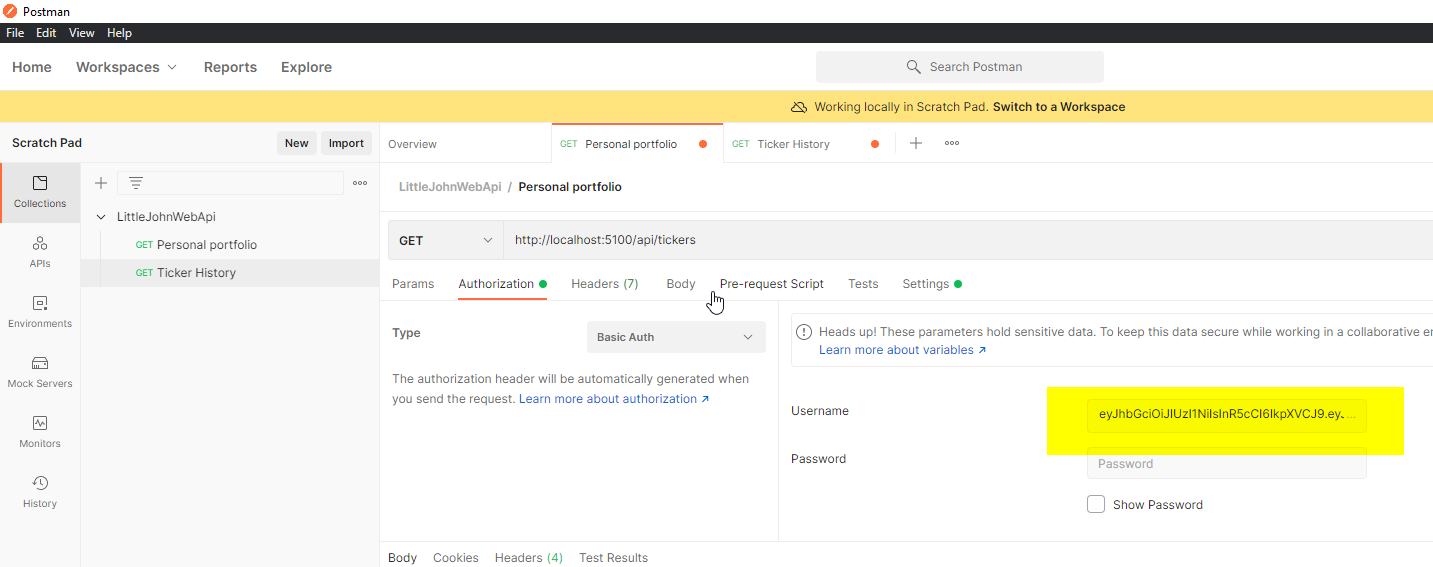Open the Monitors sidebar panel
Image resolution: width=1433 pixels, height=567 pixels.
tap(40, 433)
